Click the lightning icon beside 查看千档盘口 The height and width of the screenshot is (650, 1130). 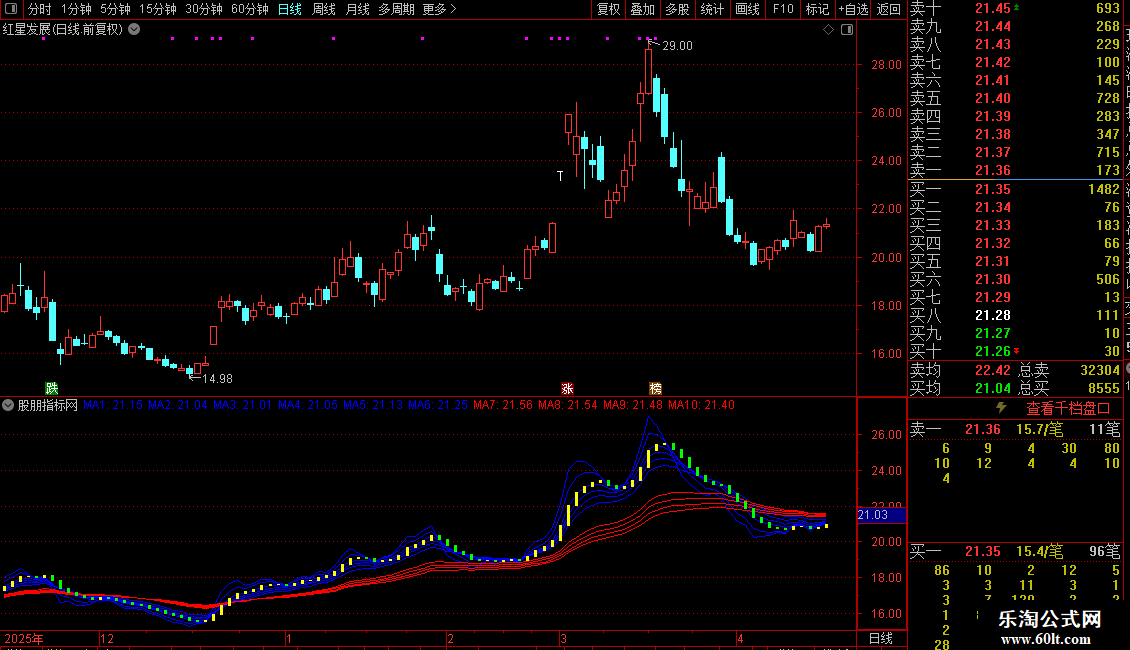click(x=1001, y=408)
